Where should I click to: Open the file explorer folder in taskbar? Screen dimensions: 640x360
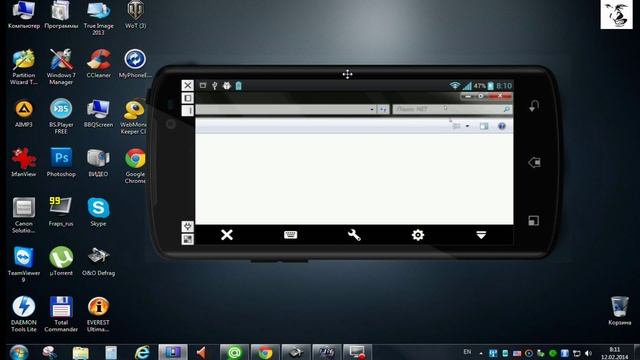point(80,352)
